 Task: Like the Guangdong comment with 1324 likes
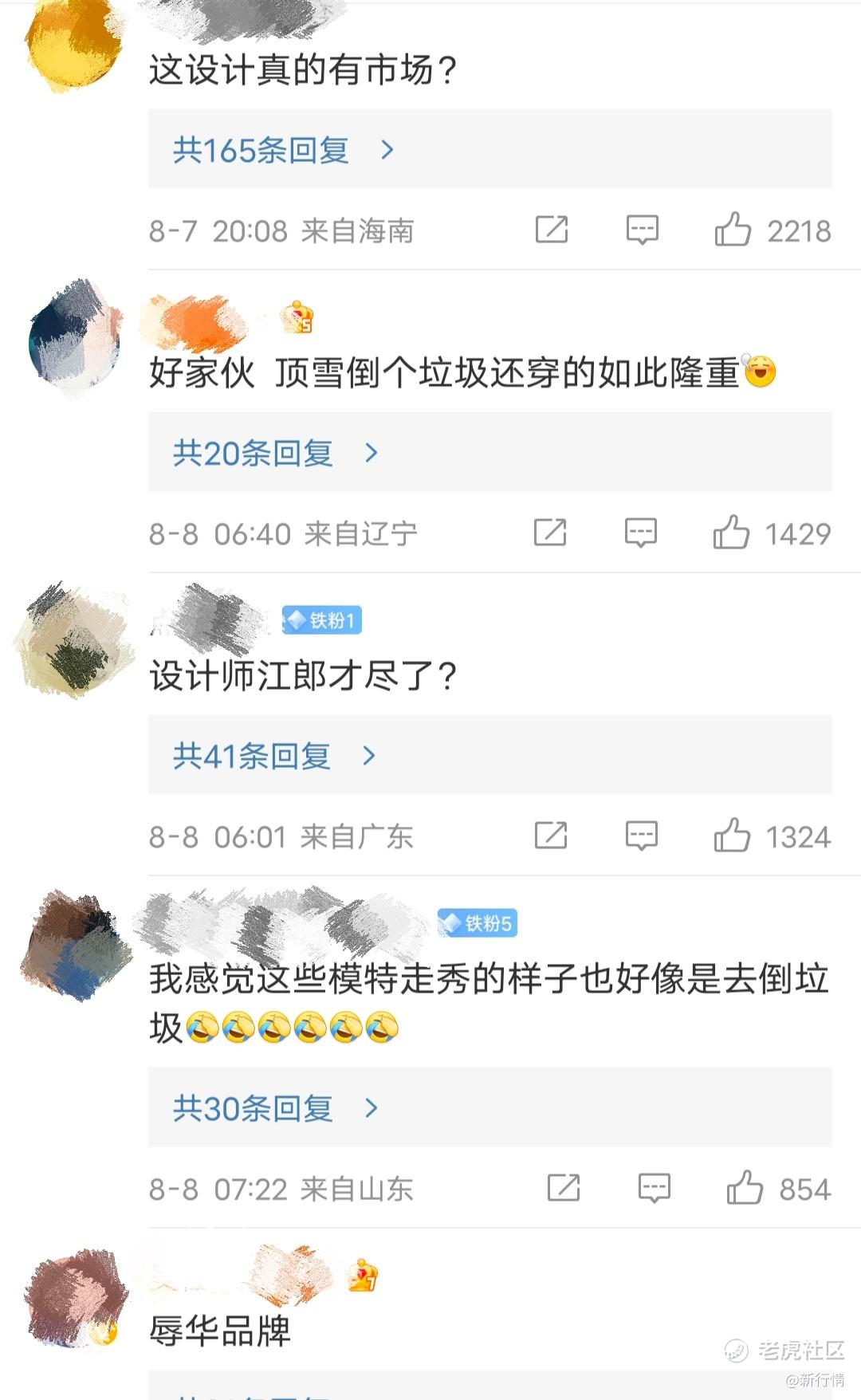click(x=732, y=836)
